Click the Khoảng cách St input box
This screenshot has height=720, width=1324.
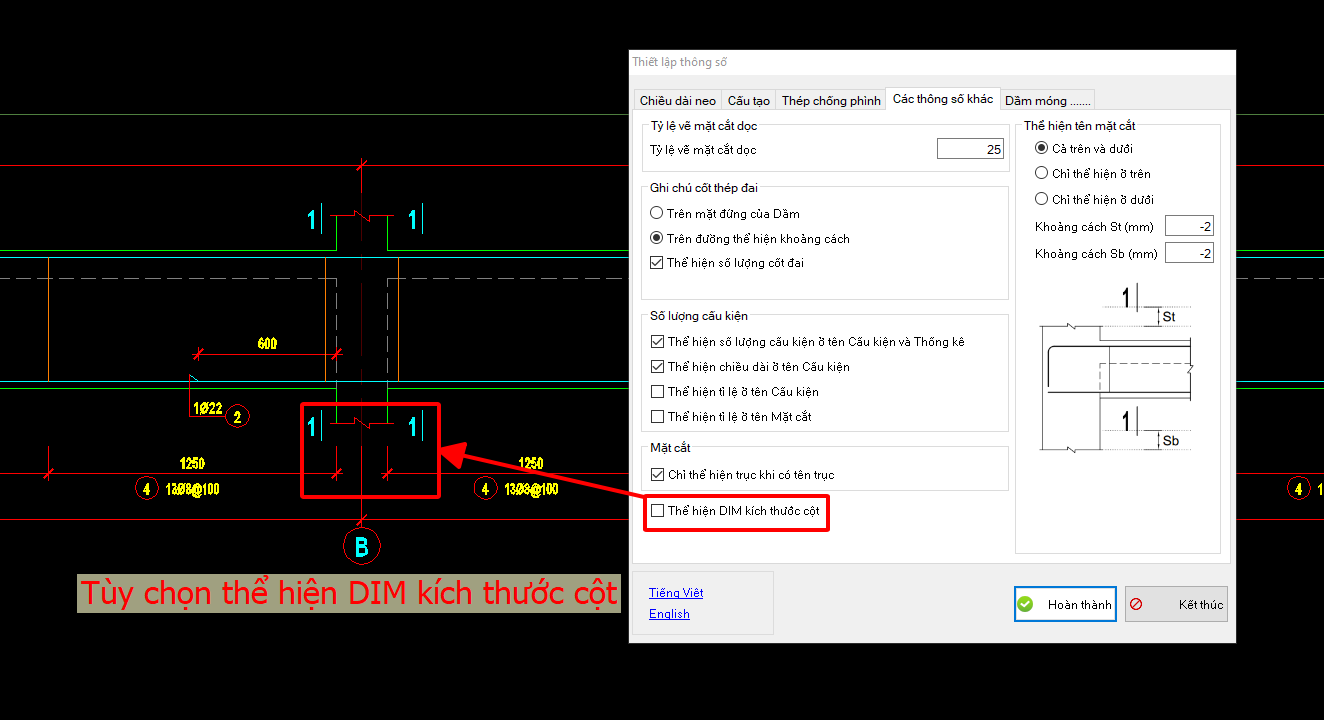1189,227
